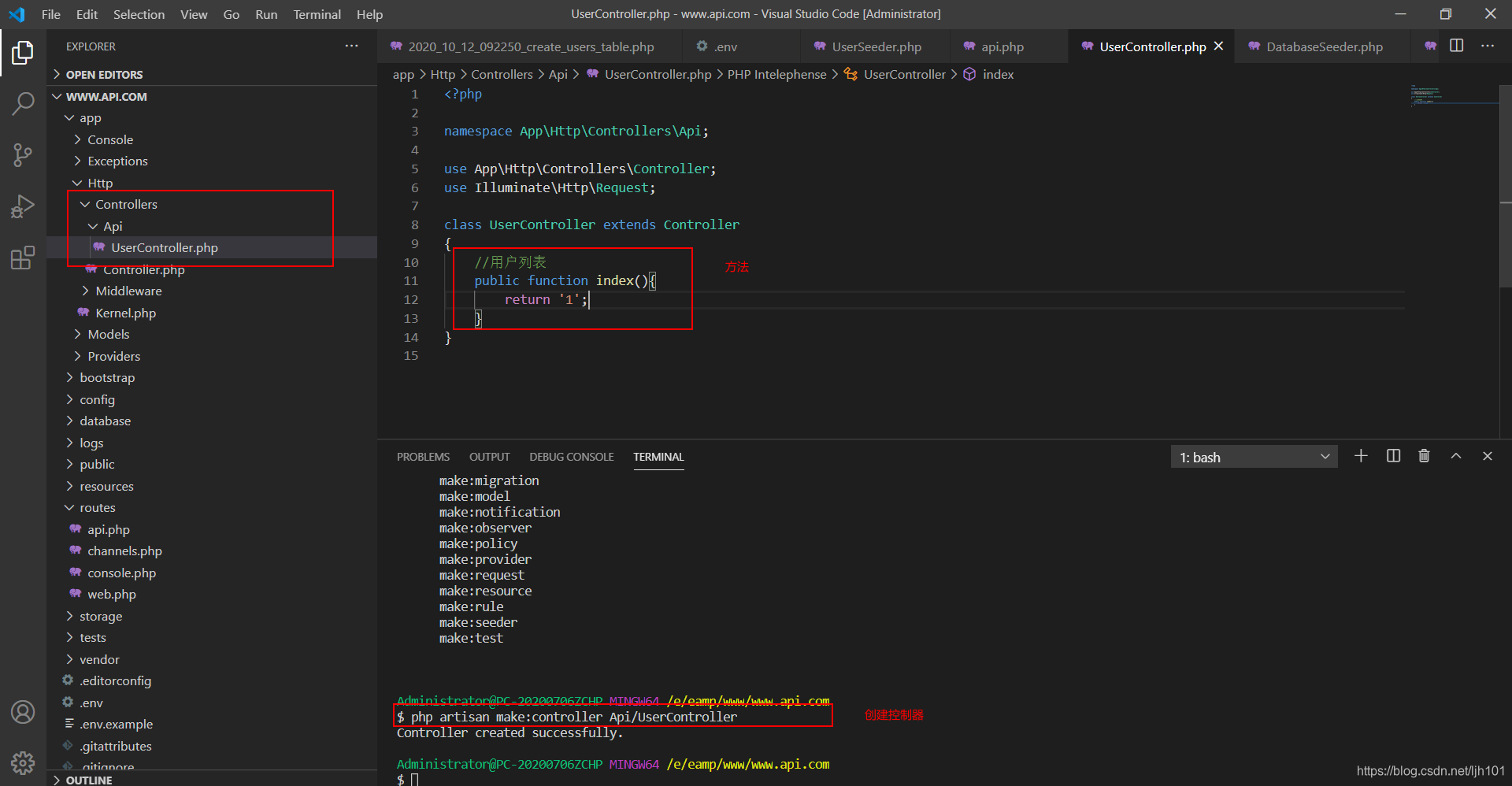The height and width of the screenshot is (786, 1512).
Task: Maximize the terminal panel size
Action: coord(1456,456)
